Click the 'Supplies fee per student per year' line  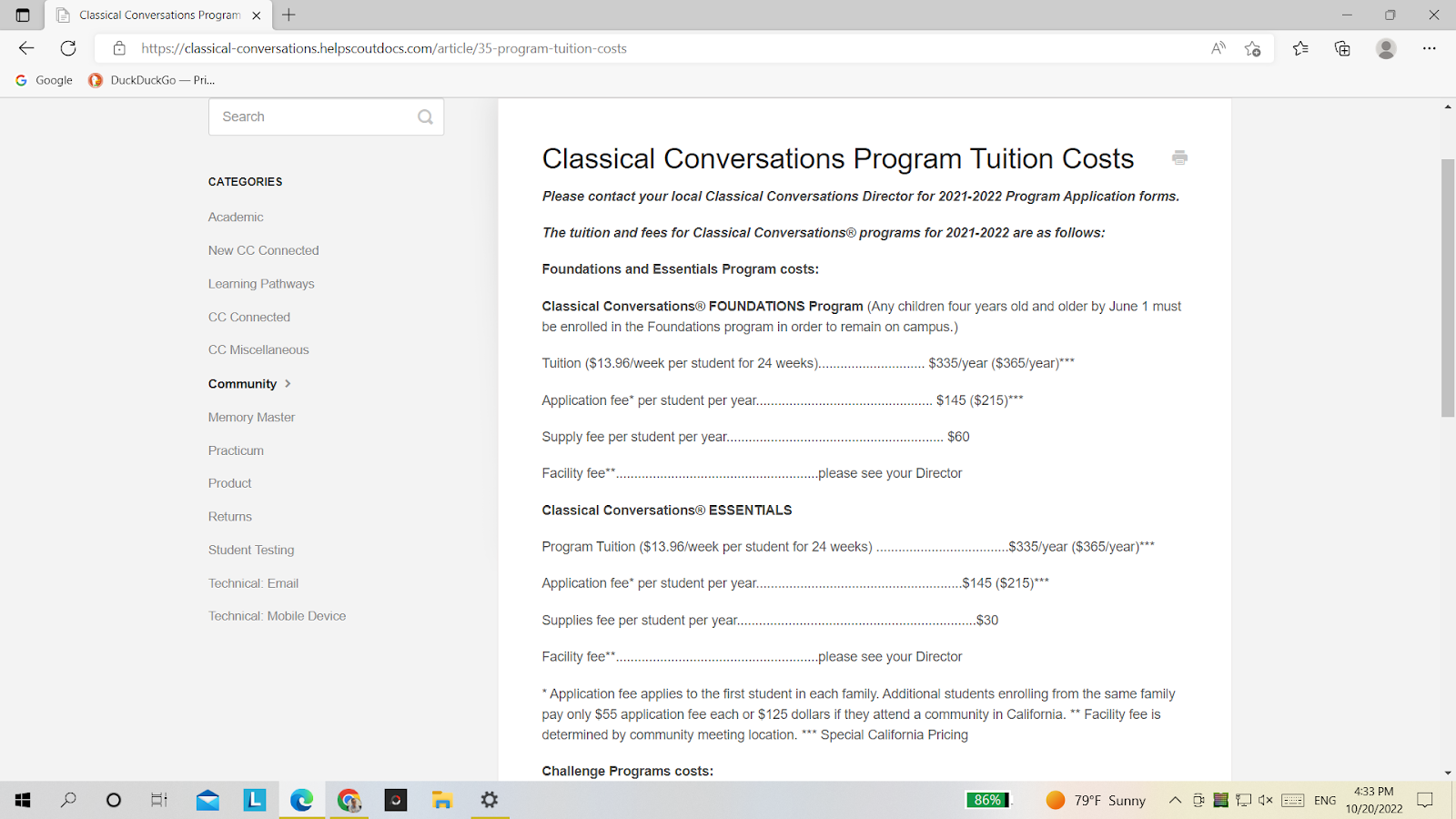(x=771, y=620)
